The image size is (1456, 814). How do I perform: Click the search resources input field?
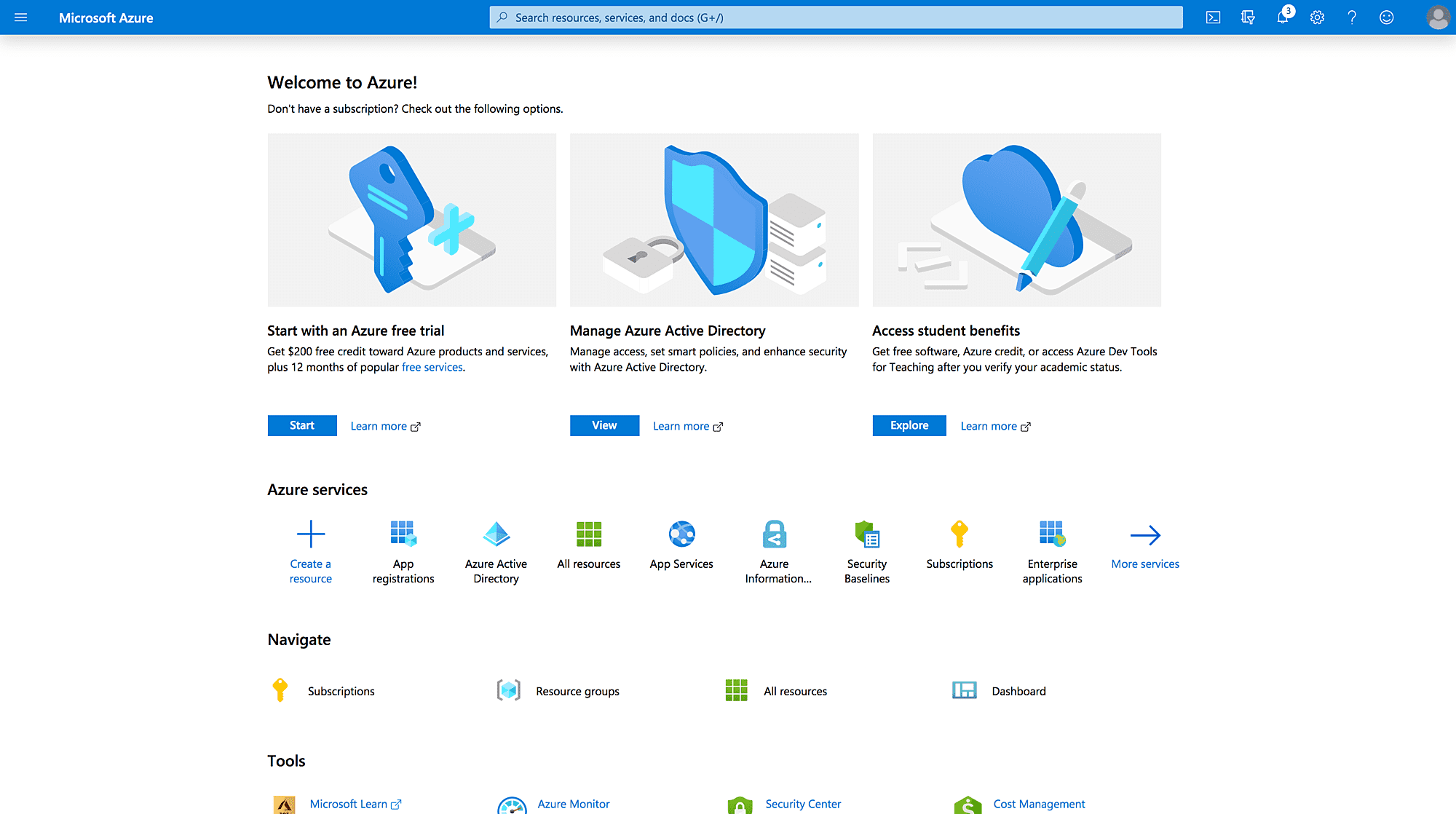[x=836, y=17]
